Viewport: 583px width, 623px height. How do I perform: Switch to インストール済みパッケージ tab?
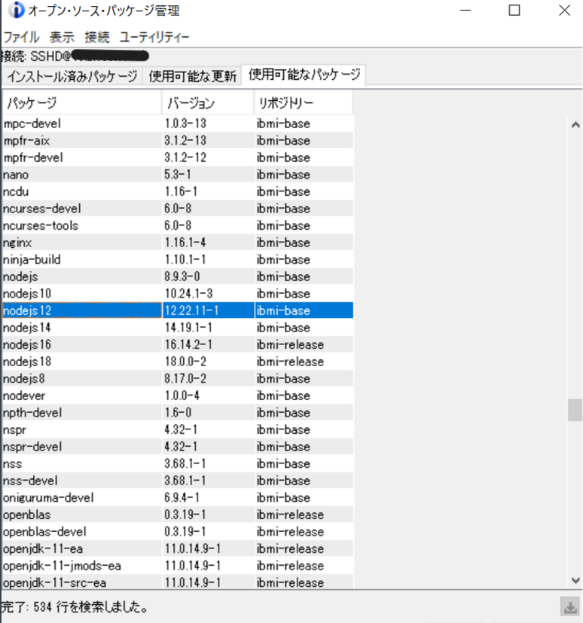(x=72, y=76)
